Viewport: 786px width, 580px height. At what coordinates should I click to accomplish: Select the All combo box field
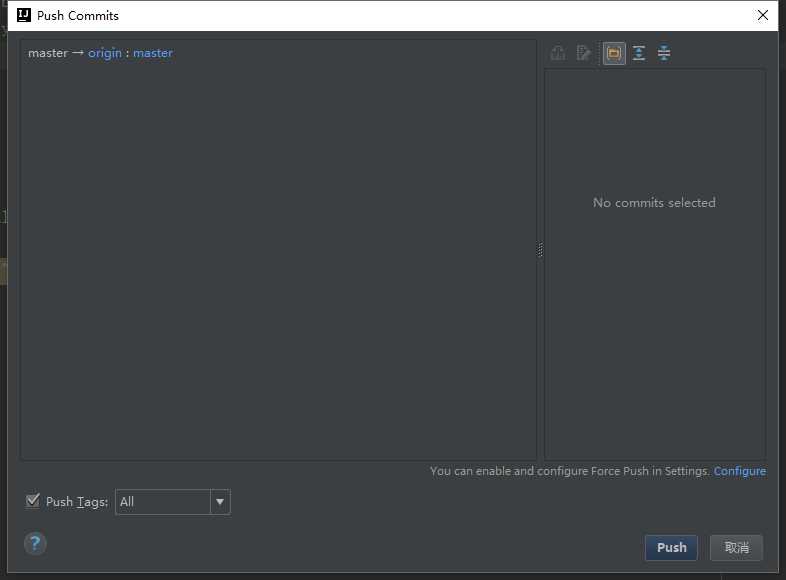pyautogui.click(x=172, y=502)
